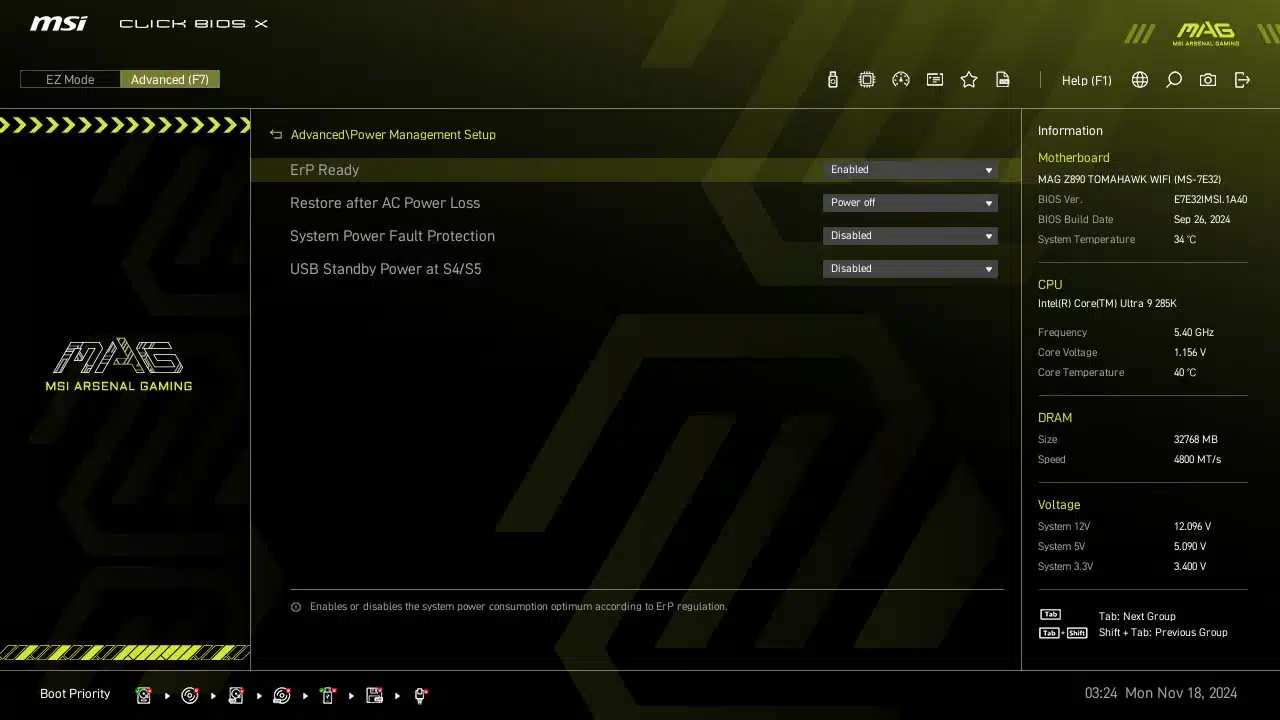Click the CPU chip icon in top toolbar

tap(867, 80)
